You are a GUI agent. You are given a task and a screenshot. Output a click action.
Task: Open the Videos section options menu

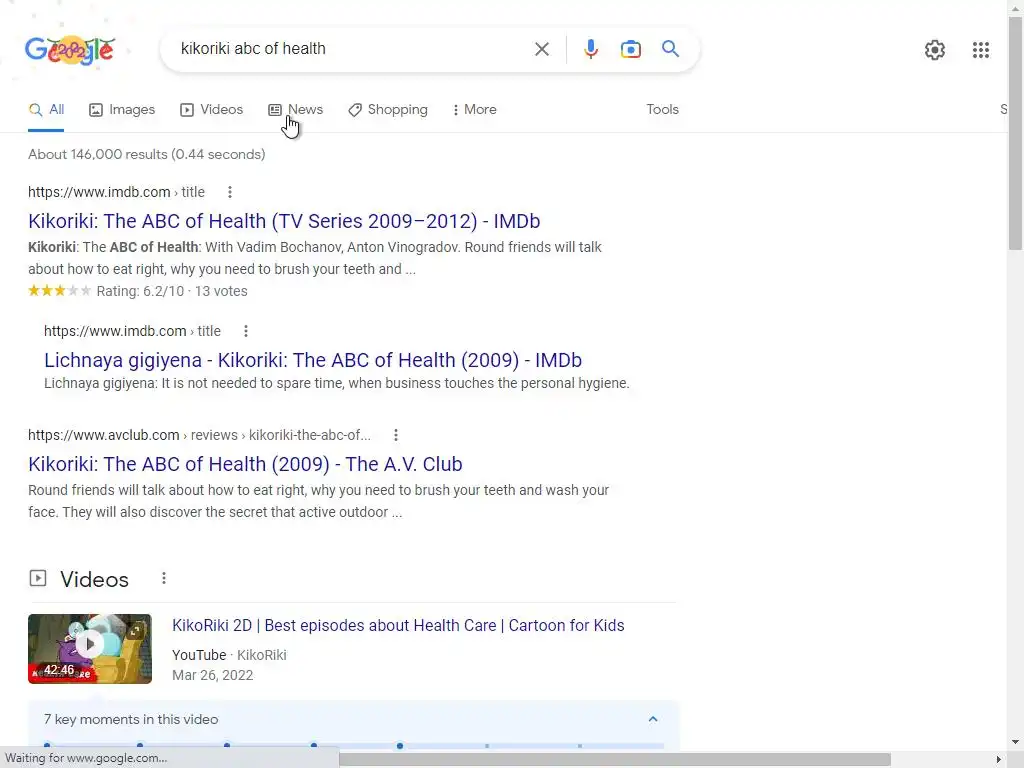click(164, 578)
